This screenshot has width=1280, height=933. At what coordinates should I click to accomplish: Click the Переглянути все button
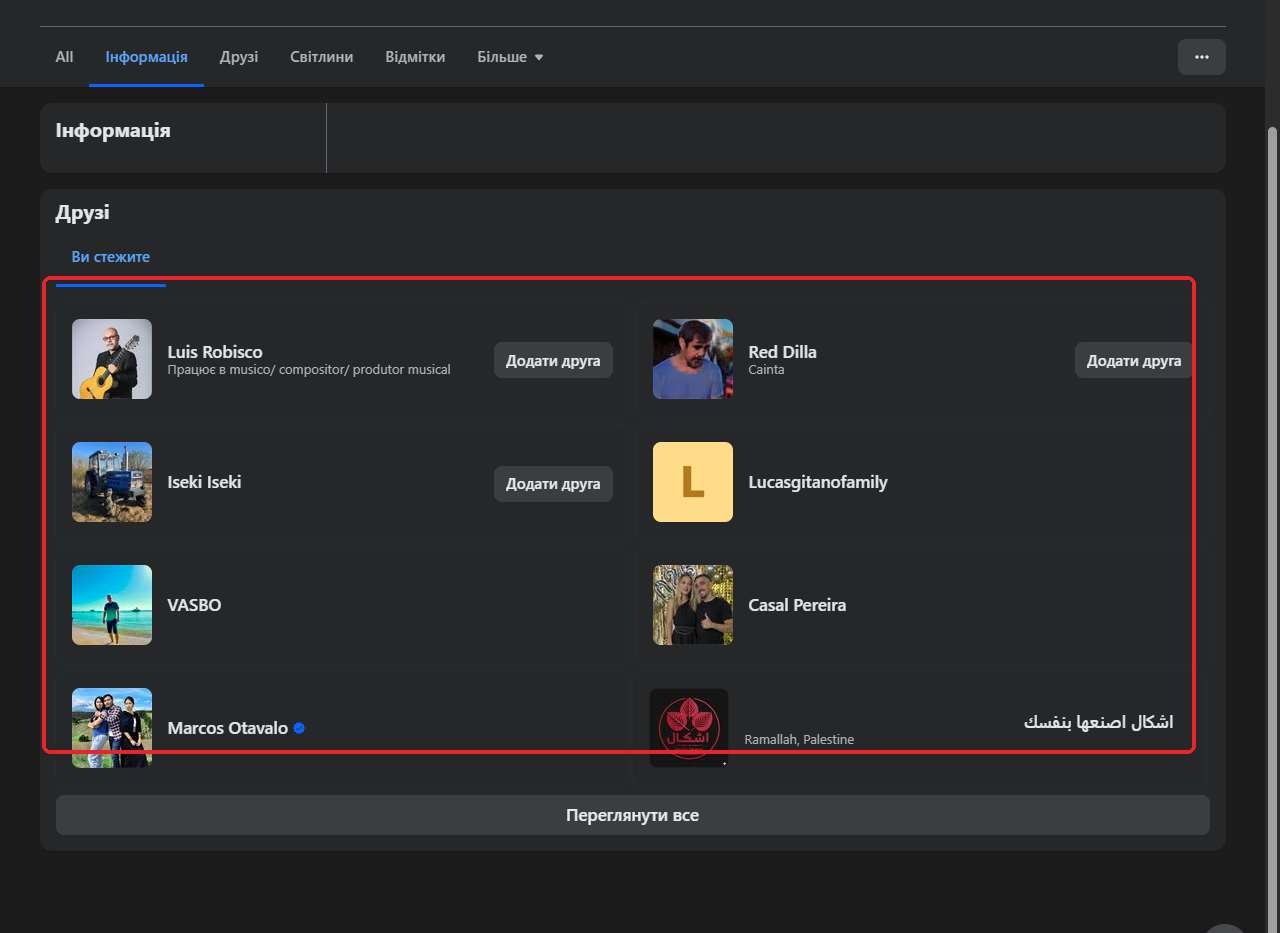click(x=633, y=815)
